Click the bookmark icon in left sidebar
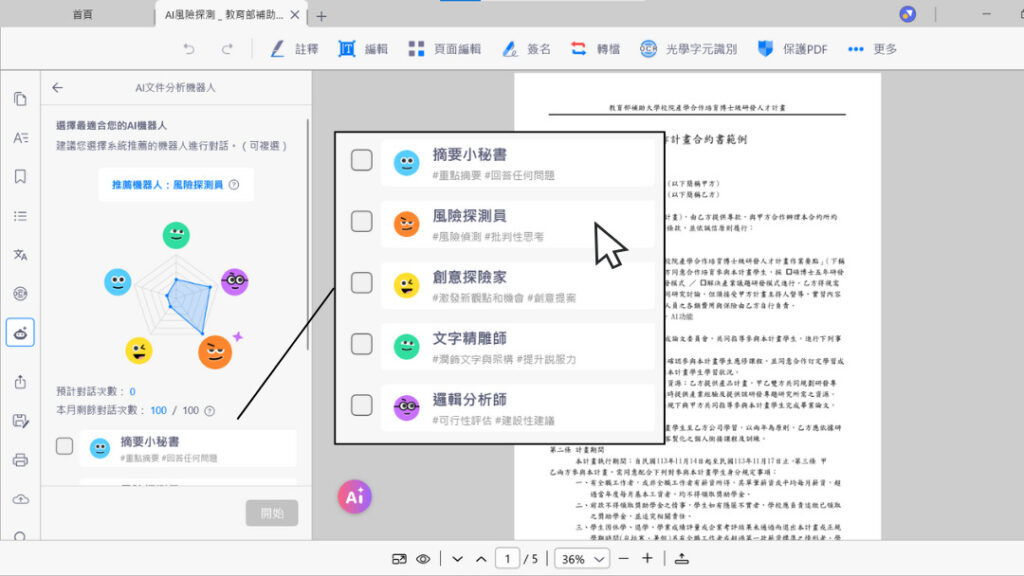 click(x=20, y=177)
